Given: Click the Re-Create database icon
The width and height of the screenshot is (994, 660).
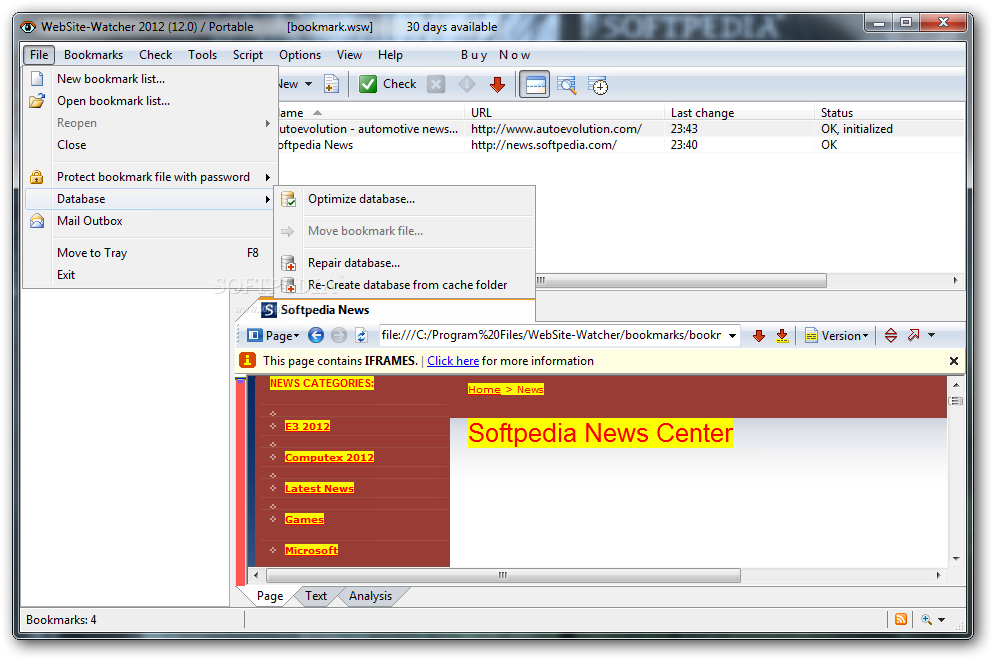Looking at the screenshot, I should pos(288,285).
